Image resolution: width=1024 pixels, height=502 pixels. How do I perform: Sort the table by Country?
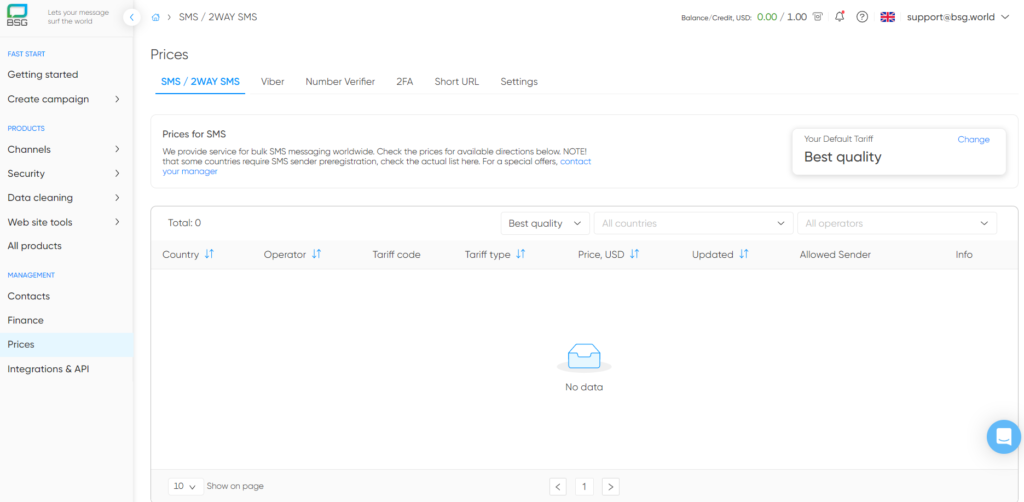point(209,255)
